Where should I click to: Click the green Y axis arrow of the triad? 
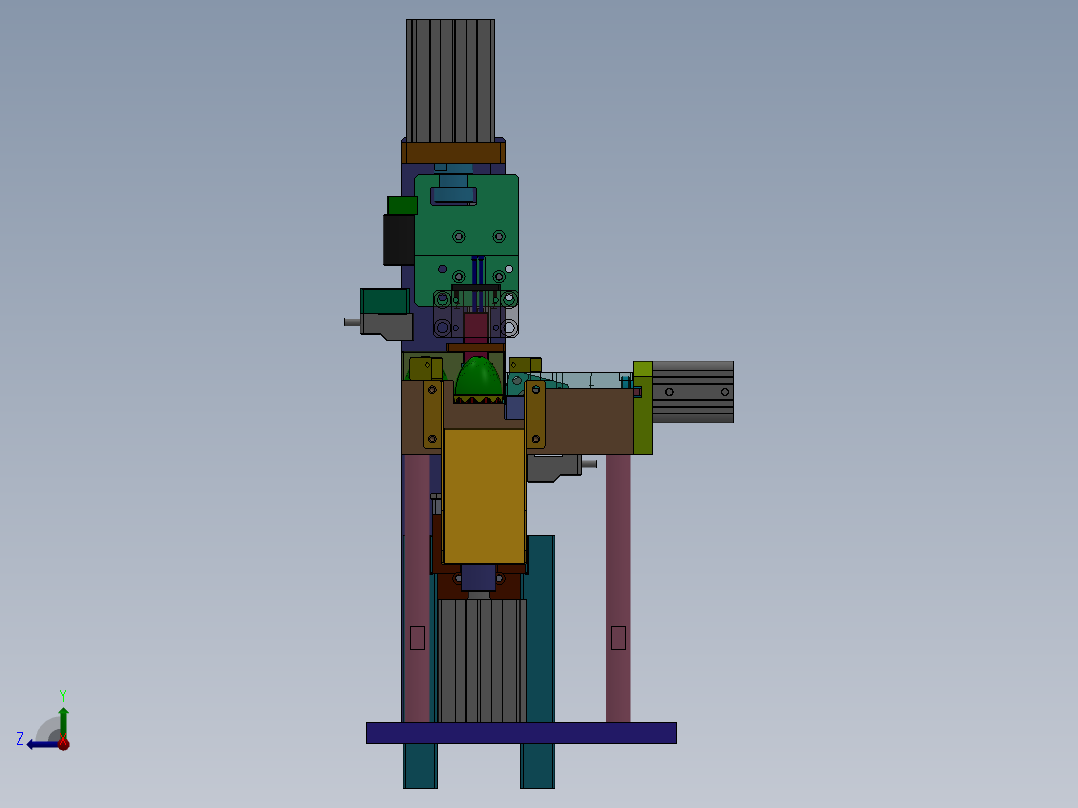tap(63, 722)
